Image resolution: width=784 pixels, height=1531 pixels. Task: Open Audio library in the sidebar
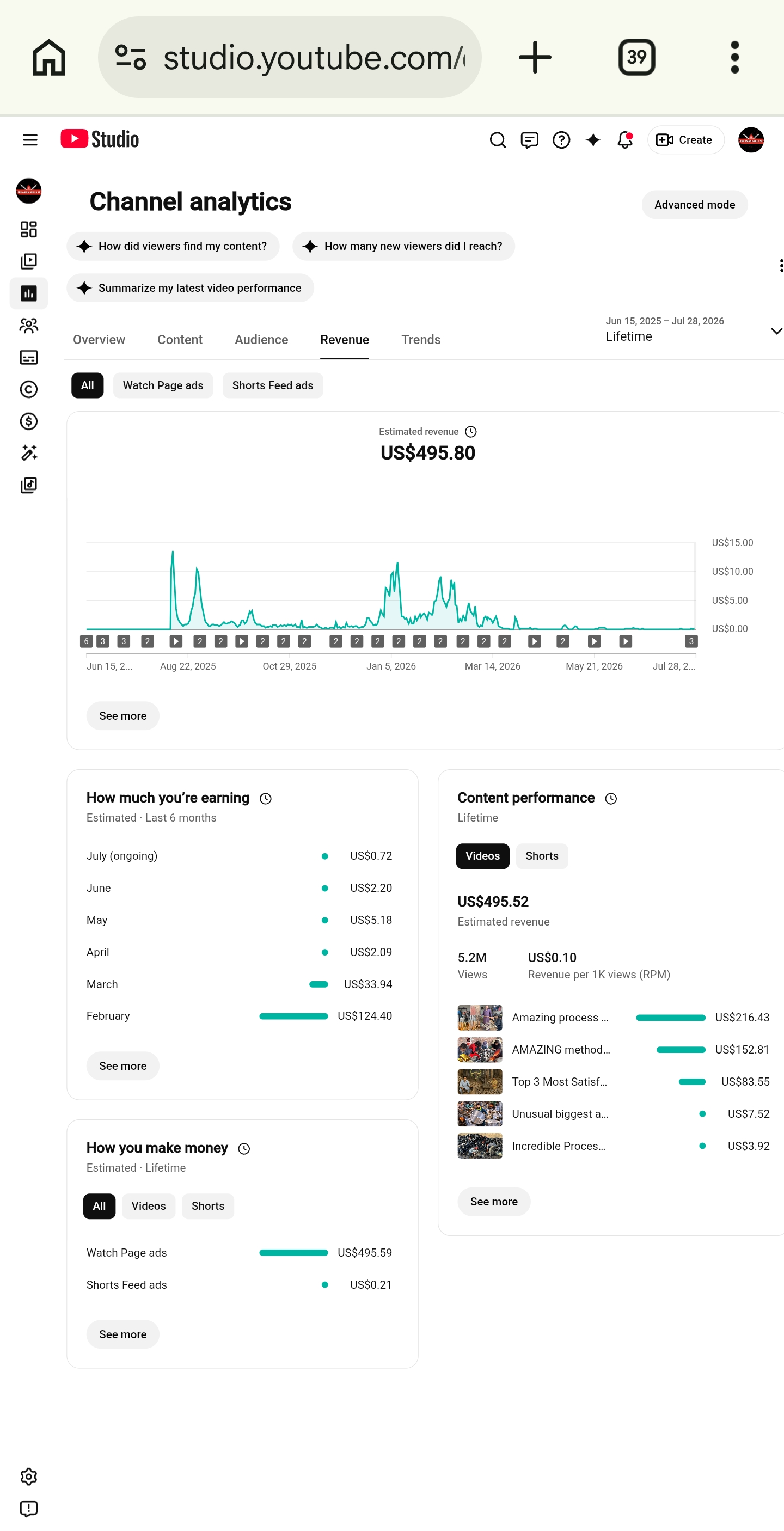pos(28,486)
